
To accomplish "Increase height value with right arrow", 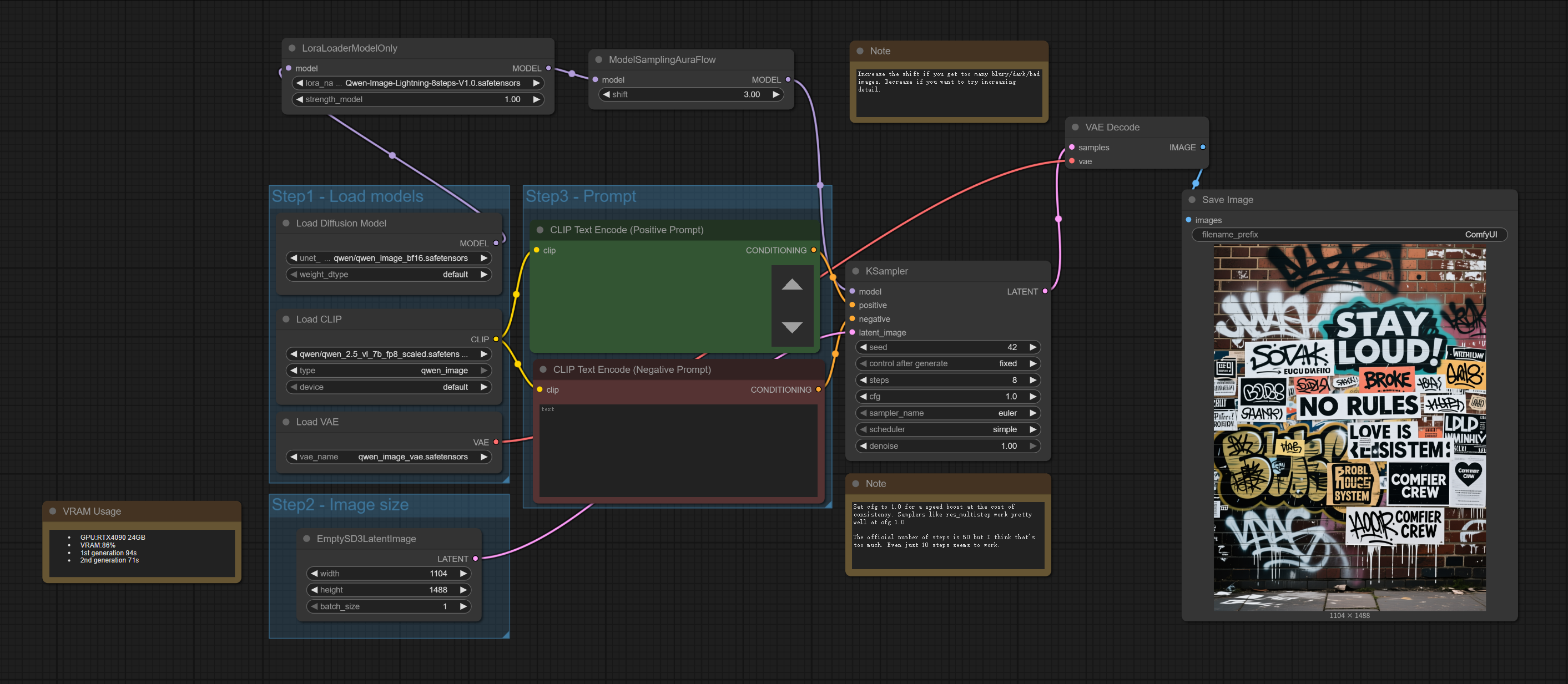I will tap(463, 590).
